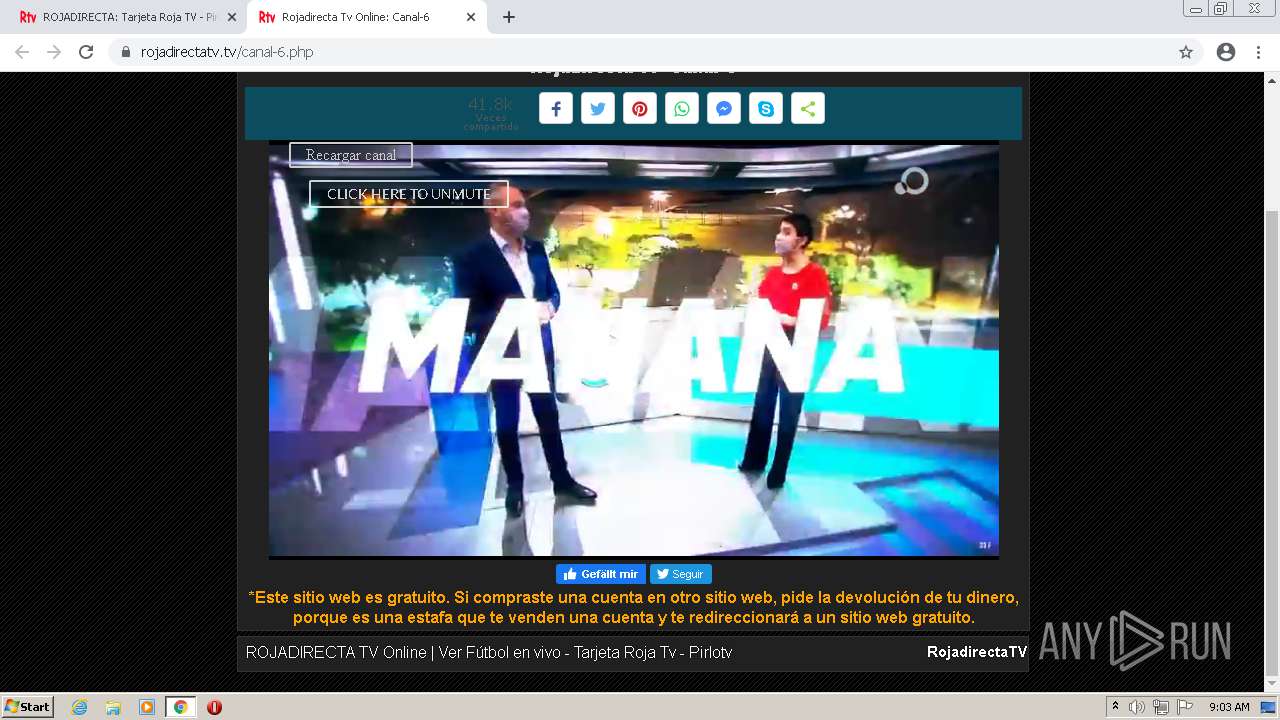Close the Rojadirecta Tv Online: Canal-6 tab
1280x720 pixels.
click(470, 17)
